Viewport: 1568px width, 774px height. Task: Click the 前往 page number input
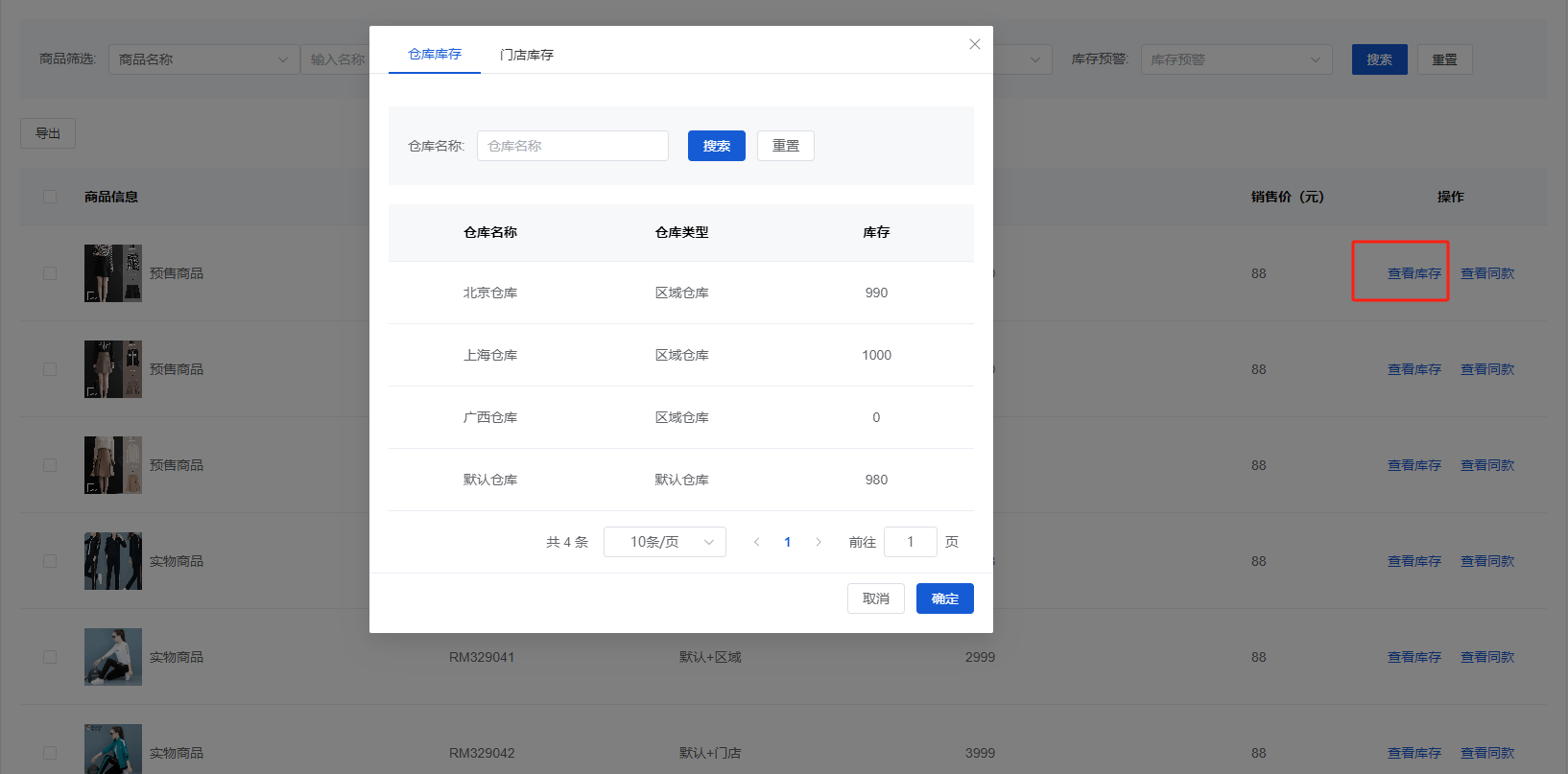tap(911, 542)
